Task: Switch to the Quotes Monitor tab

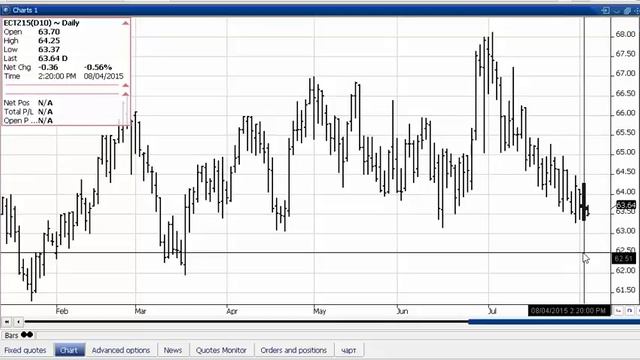Action: click(221, 350)
